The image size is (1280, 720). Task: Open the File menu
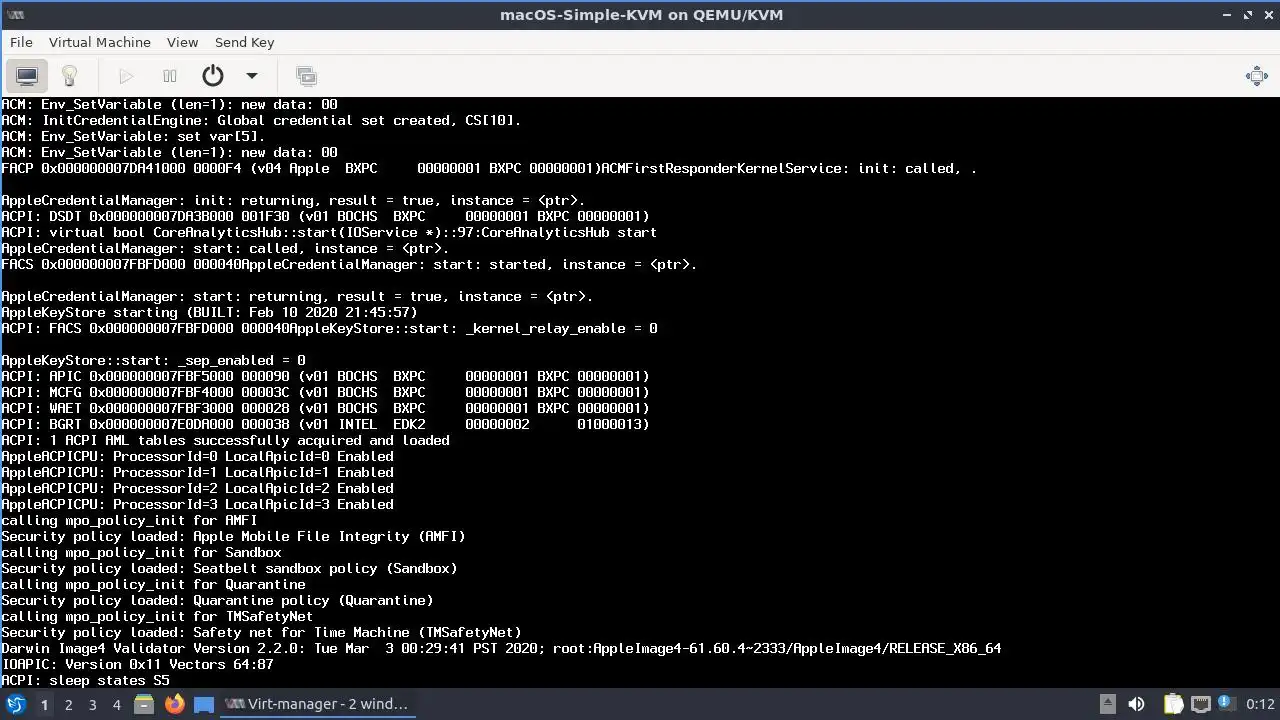(21, 42)
